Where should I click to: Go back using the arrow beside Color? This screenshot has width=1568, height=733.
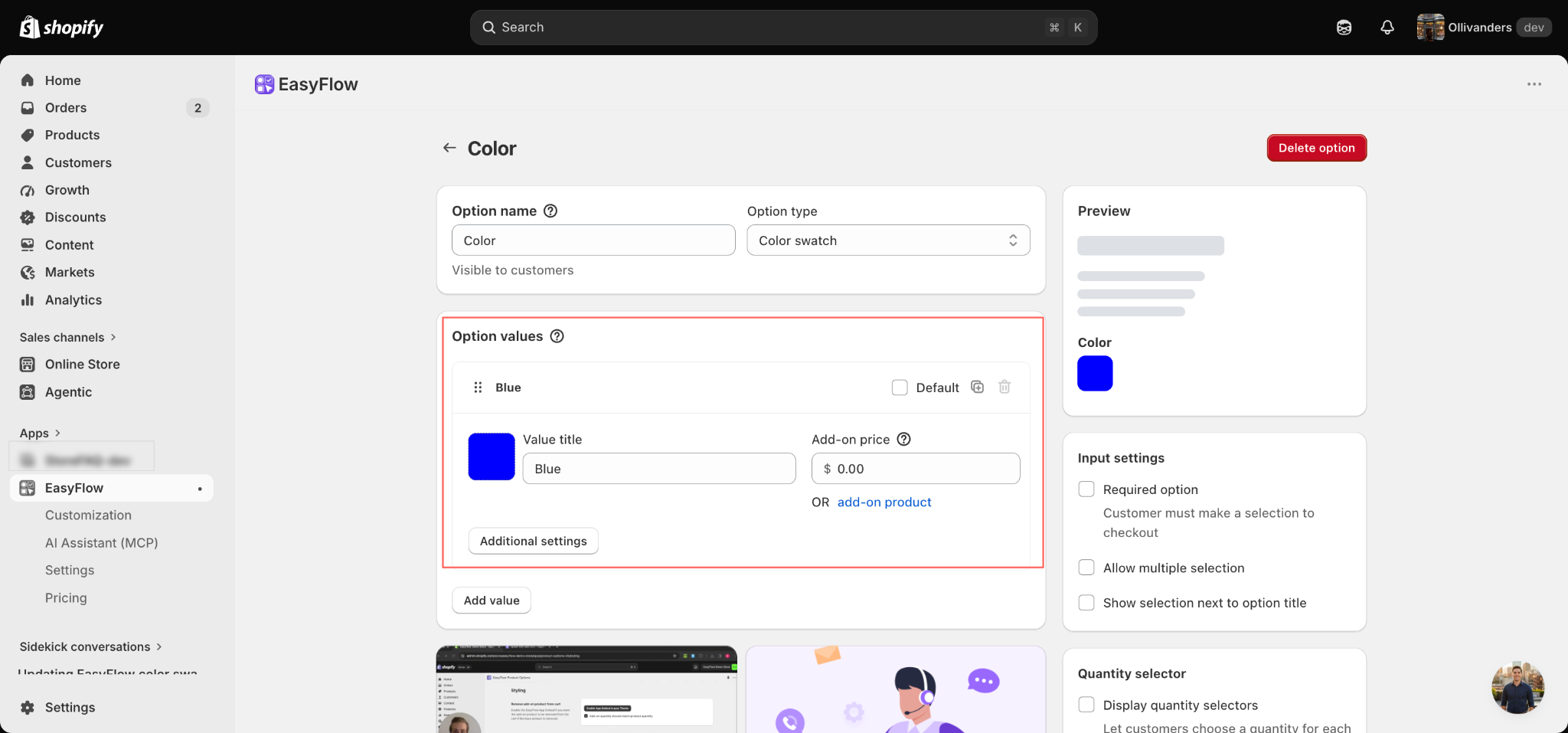click(x=449, y=148)
